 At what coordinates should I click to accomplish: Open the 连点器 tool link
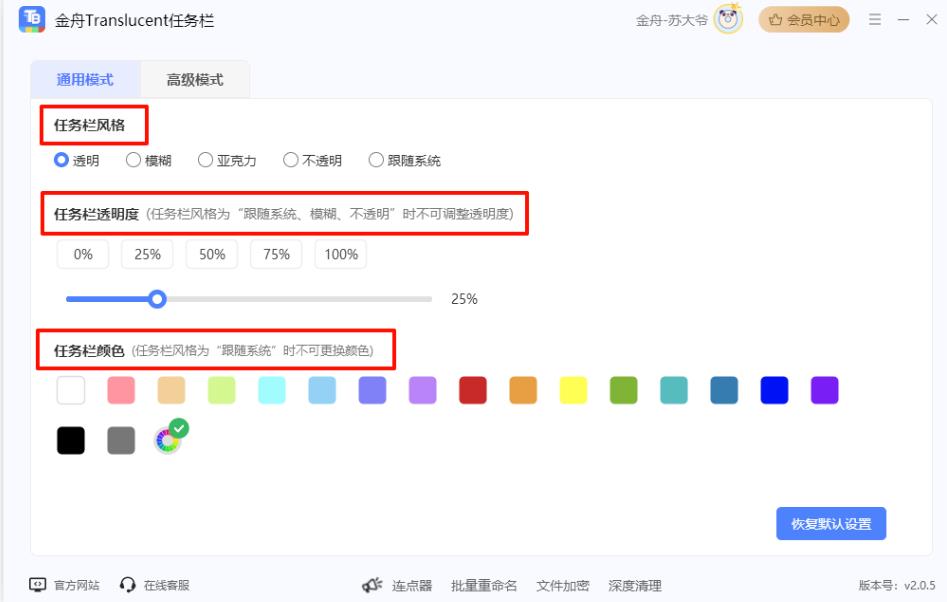point(412,585)
